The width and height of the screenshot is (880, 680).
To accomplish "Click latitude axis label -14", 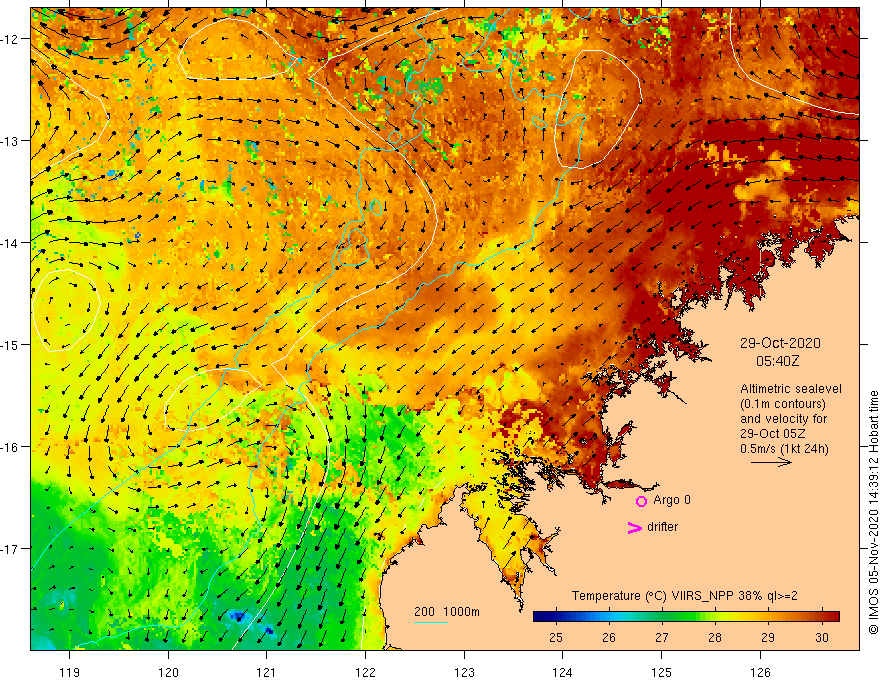I will [11, 243].
